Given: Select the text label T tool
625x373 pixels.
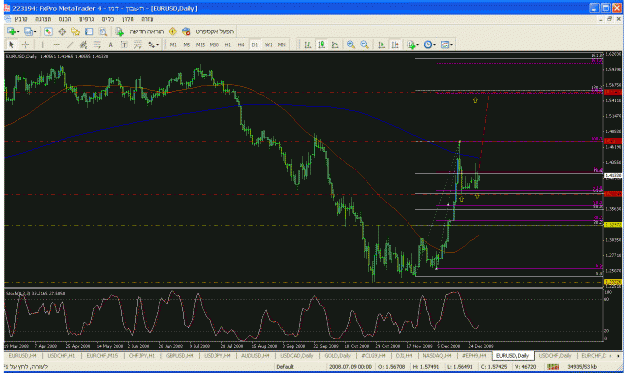Looking at the screenshot, I should (124, 45).
